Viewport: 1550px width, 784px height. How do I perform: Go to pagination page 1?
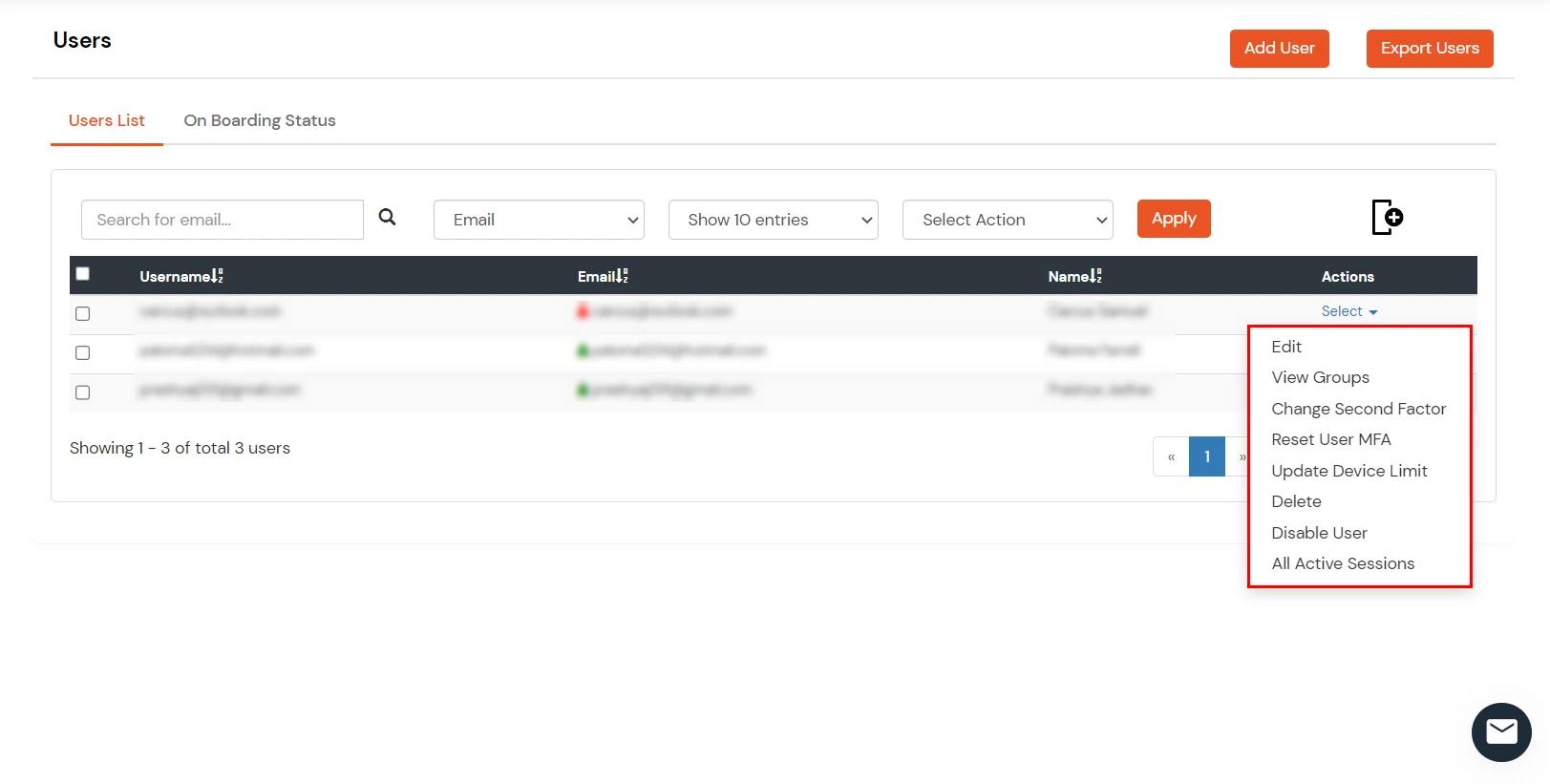point(1207,456)
